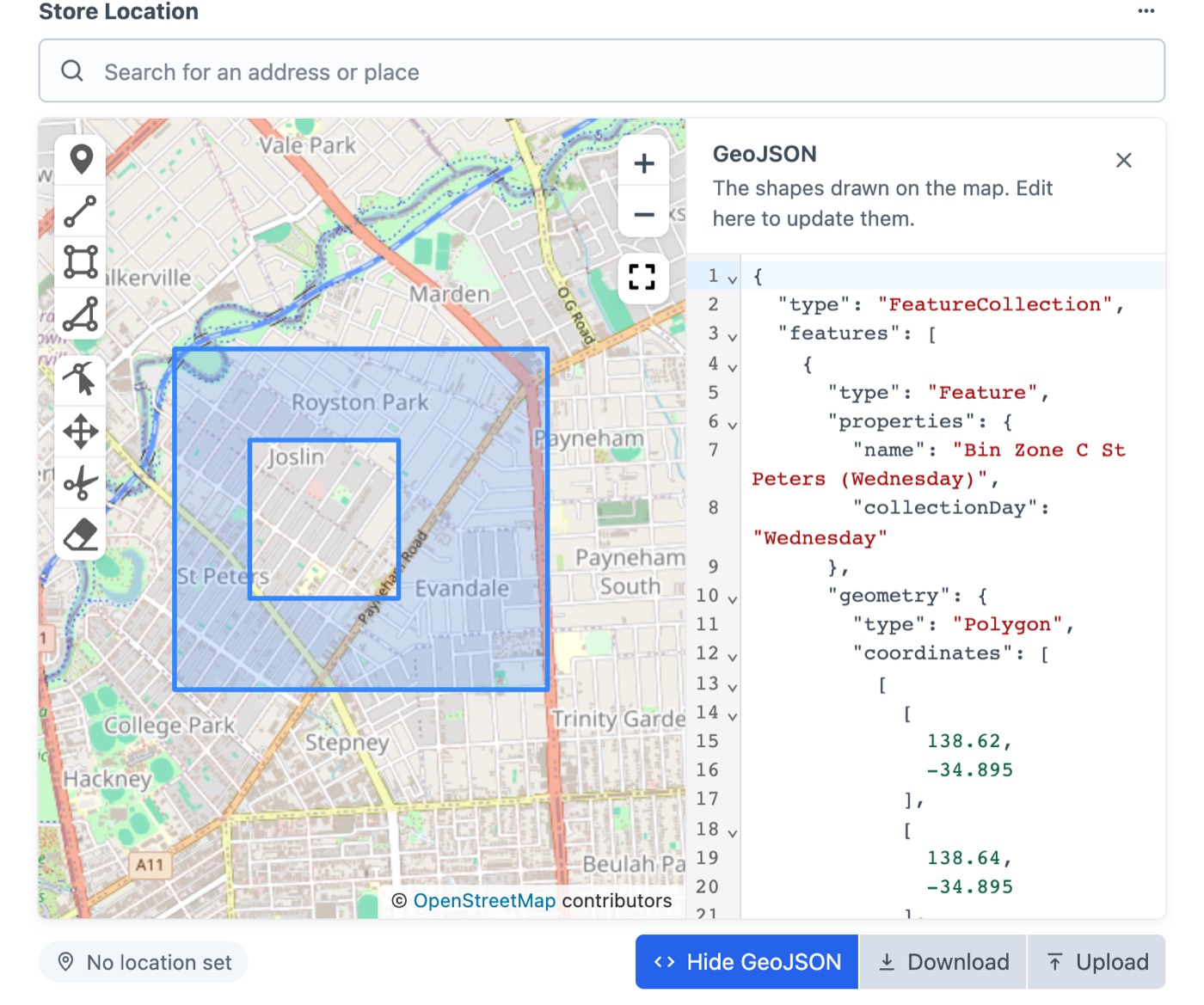Click the "features" key on line 3
The height and width of the screenshot is (1005, 1204).
point(832,334)
